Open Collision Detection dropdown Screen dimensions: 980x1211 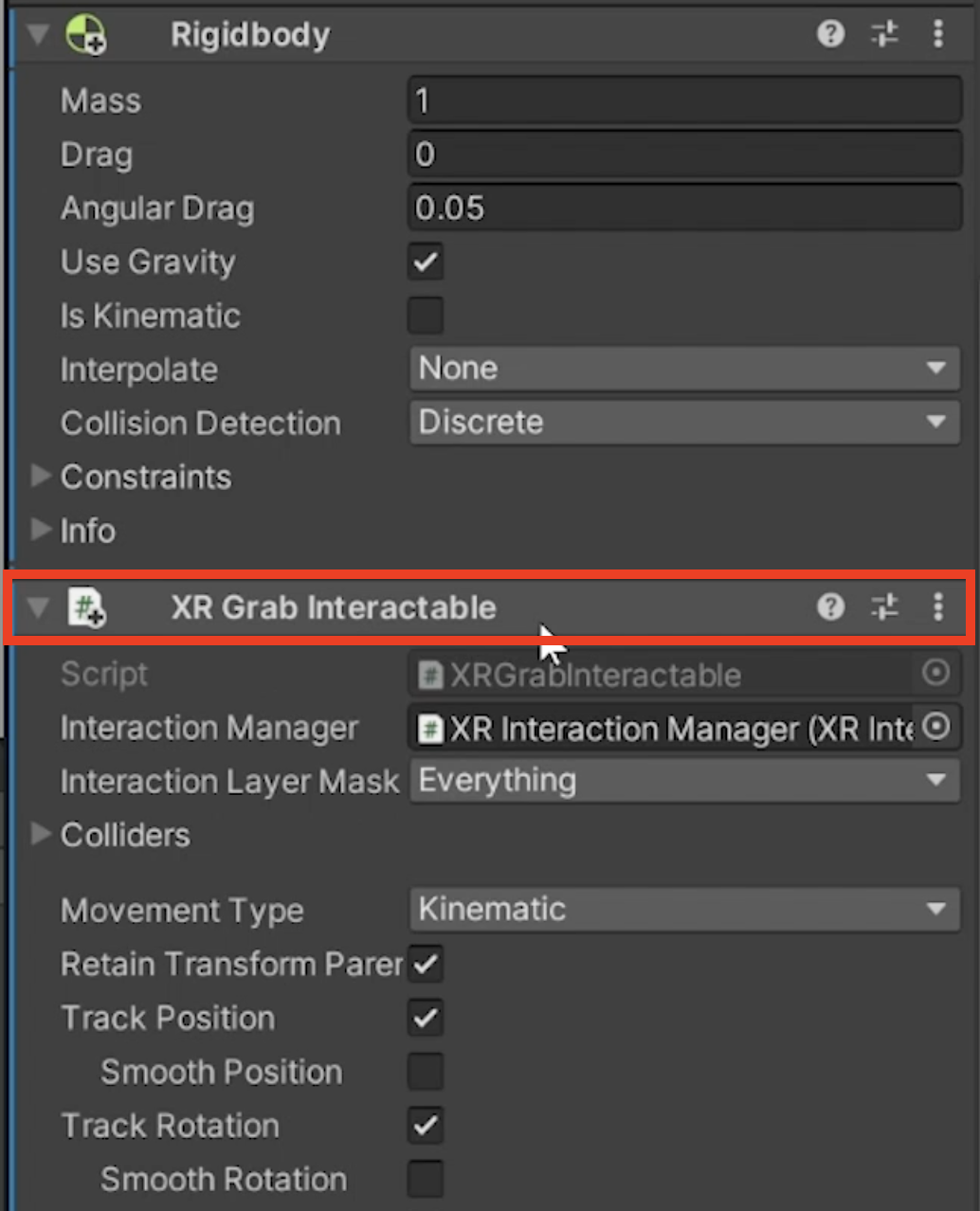point(684,423)
